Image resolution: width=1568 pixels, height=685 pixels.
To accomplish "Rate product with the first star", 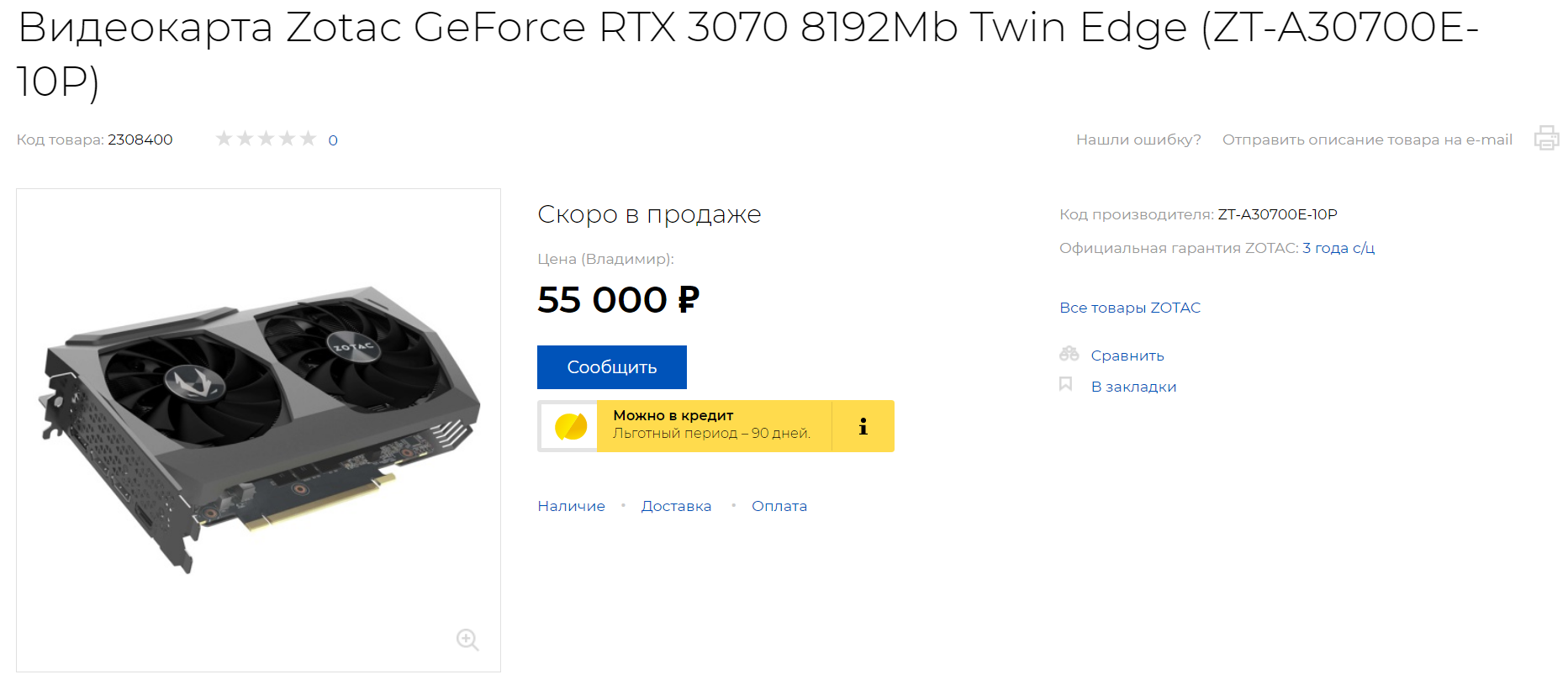I will click(224, 139).
